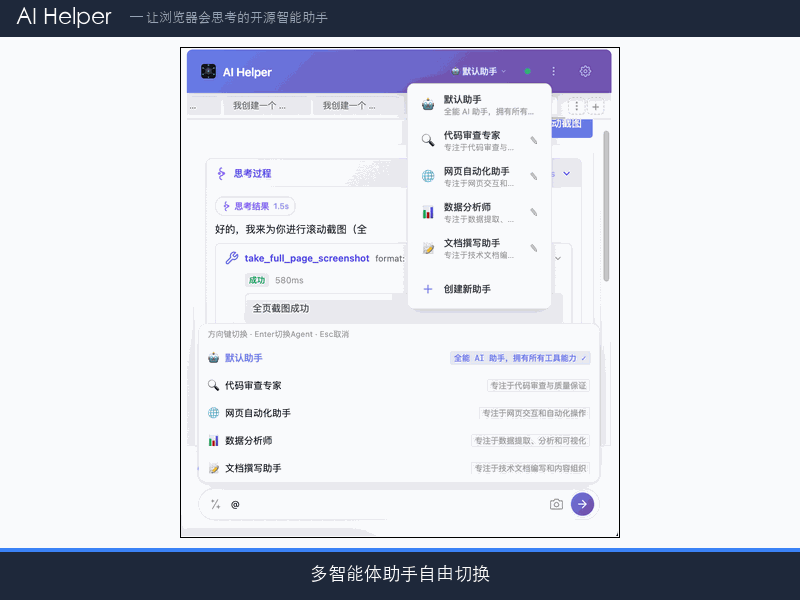
Task: Click the notepad icon of 文档撰写助手 in dropdown
Action: (428, 248)
